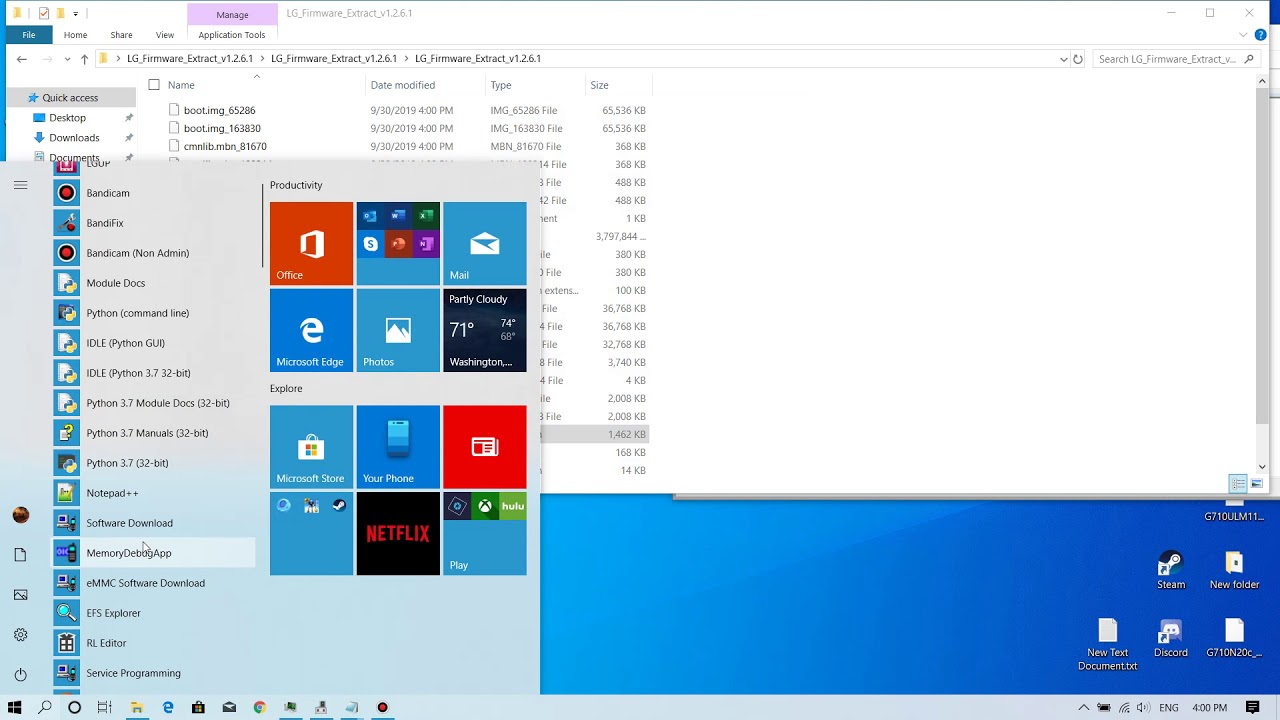The height and width of the screenshot is (720, 1280).
Task: Click the taskbar clock showing 4:00 PM
Action: click(x=1209, y=708)
